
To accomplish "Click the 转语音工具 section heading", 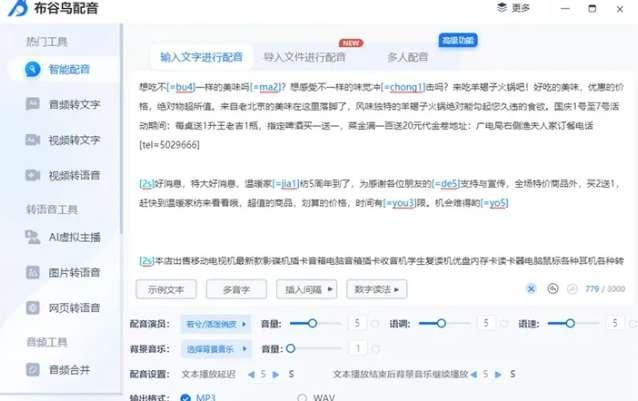I will [52, 209].
